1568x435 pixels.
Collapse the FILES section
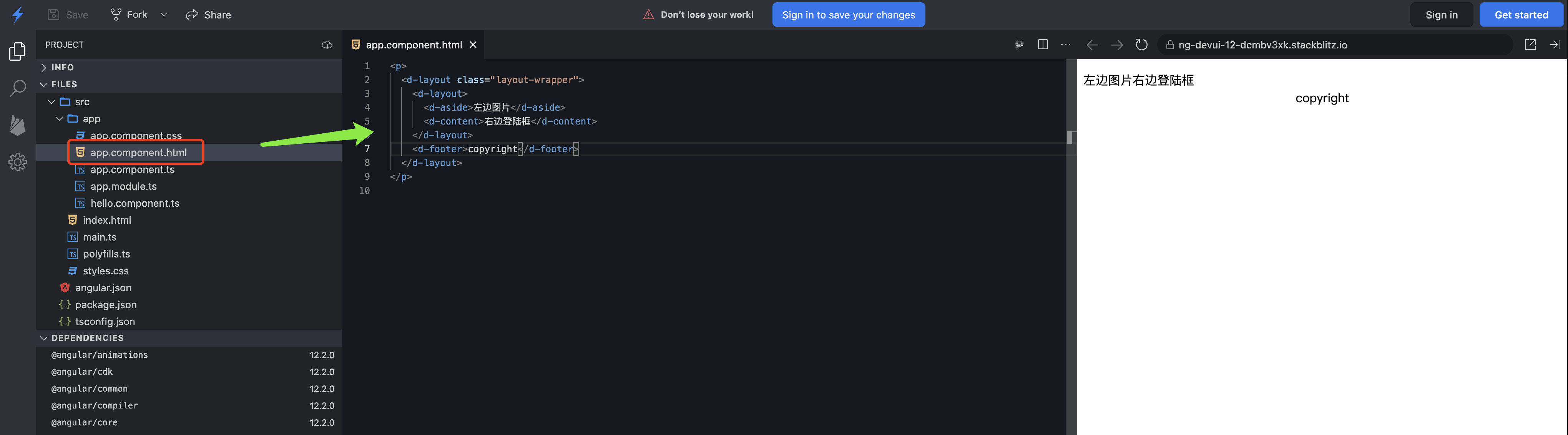(x=189, y=85)
